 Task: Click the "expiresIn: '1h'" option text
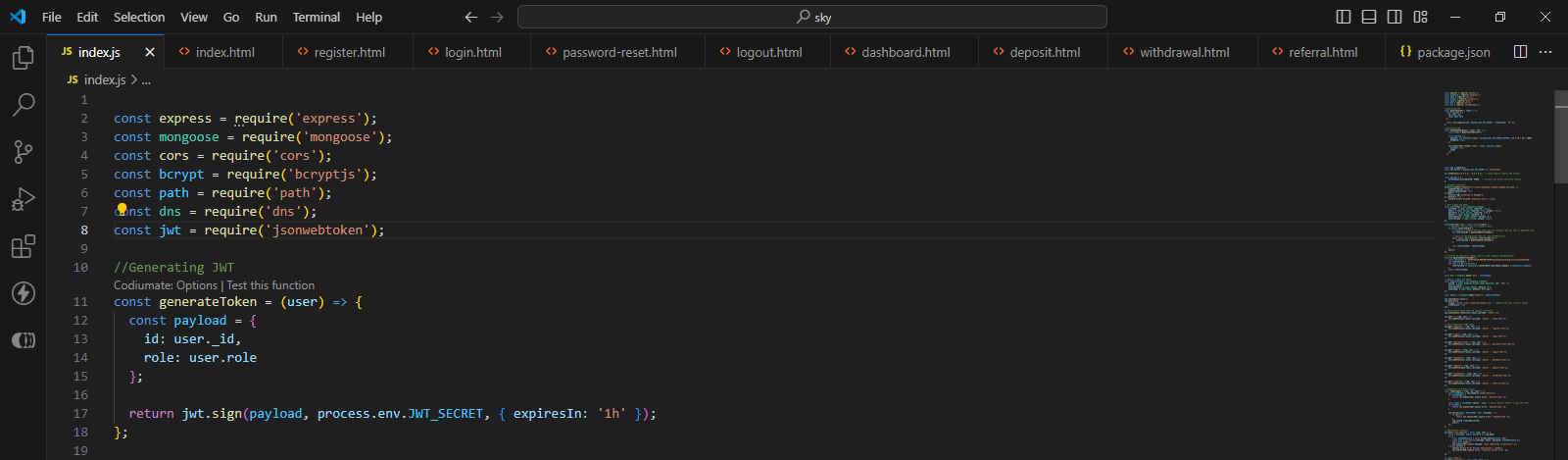tap(570, 413)
